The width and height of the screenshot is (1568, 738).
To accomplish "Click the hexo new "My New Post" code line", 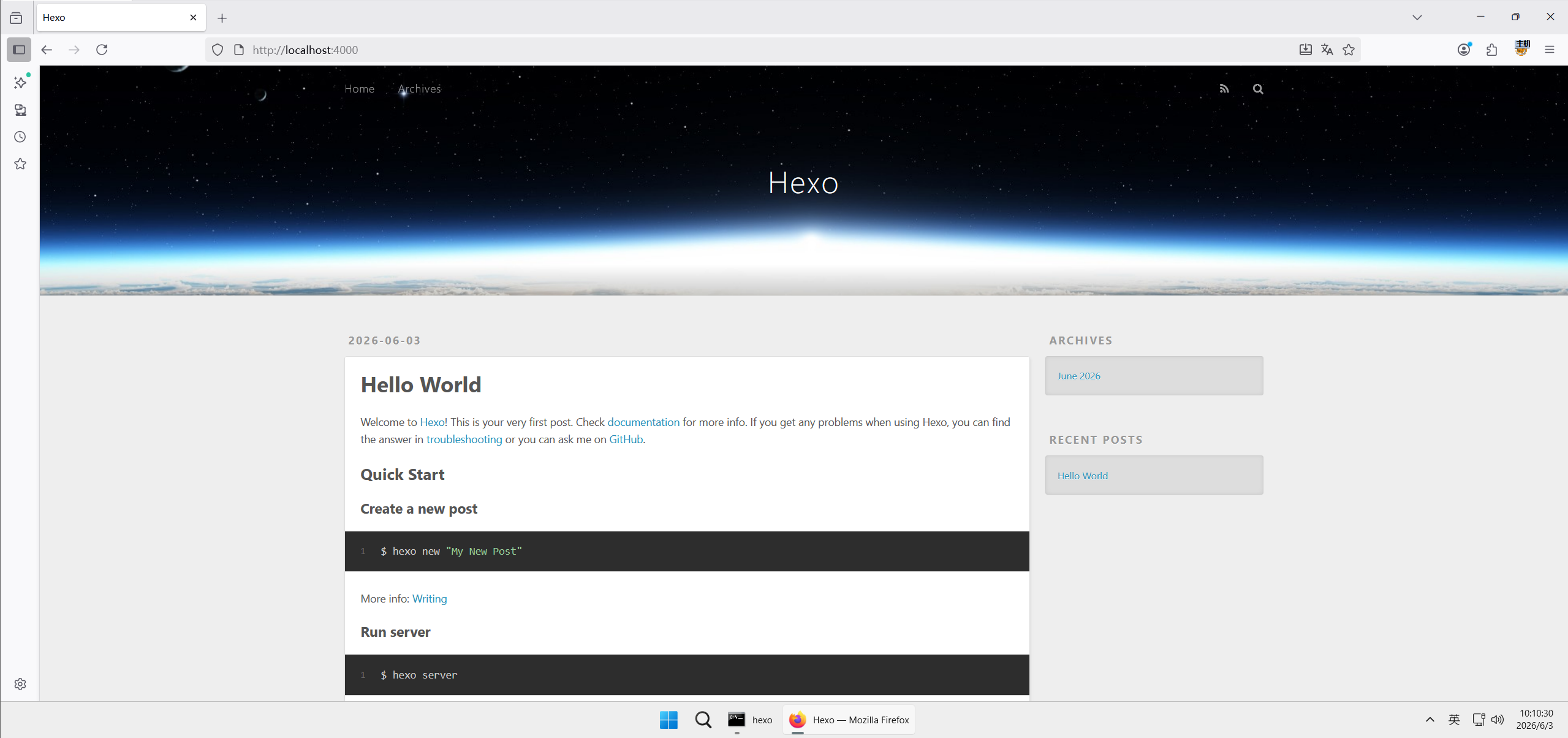I will point(451,551).
